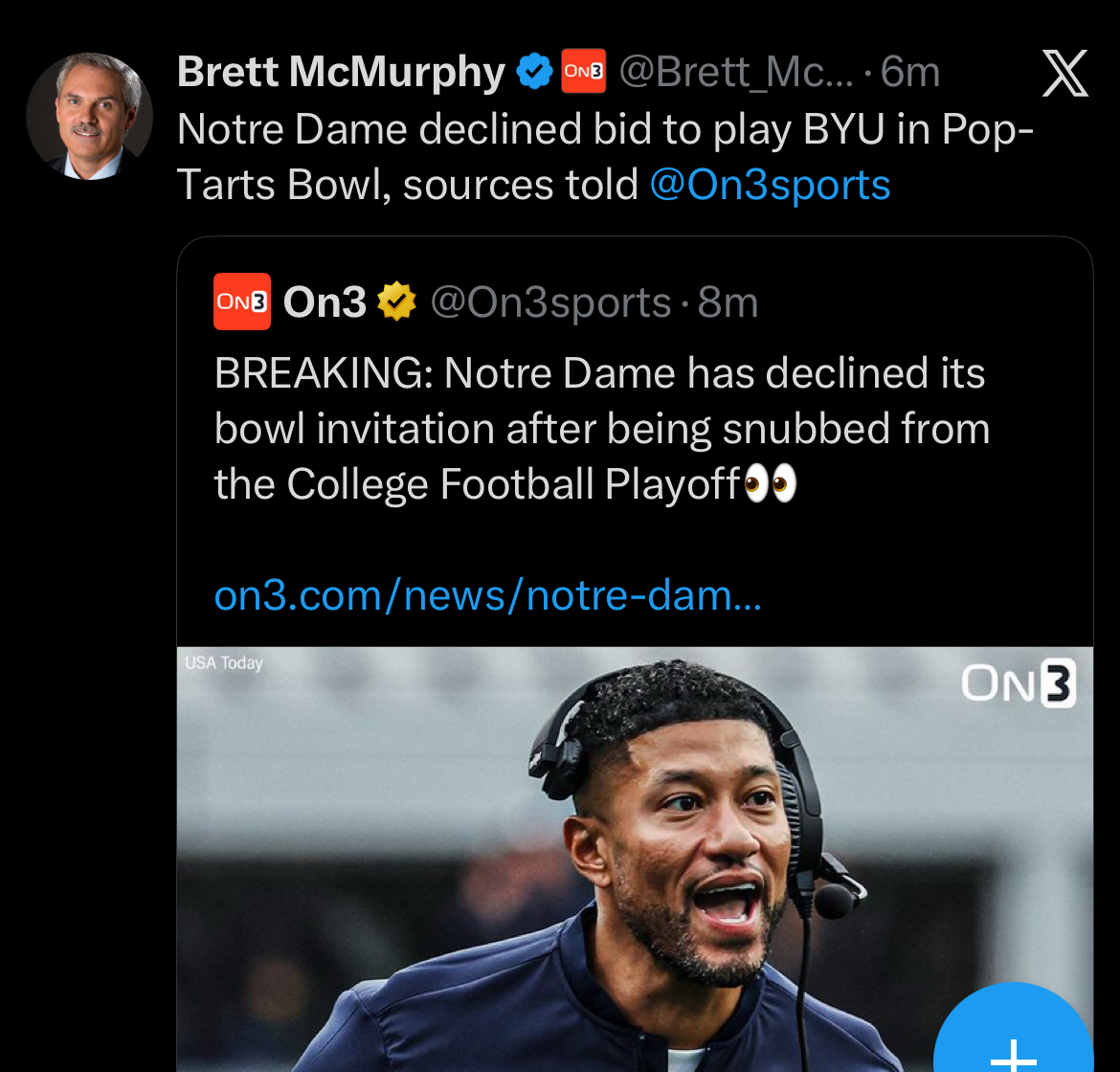
Task: Click the gold verified badge next to On3
Action: 396,302
